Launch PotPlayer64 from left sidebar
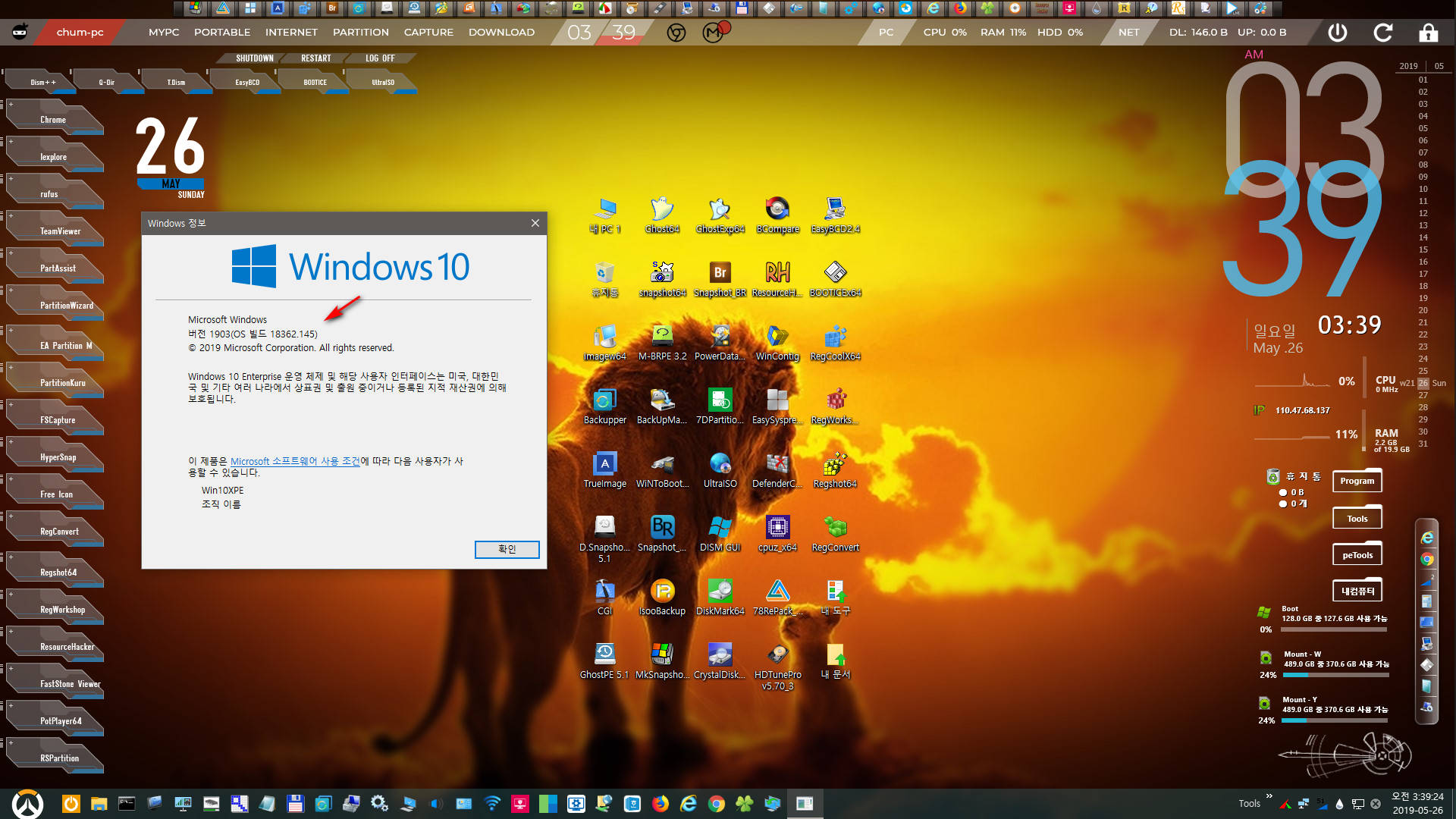Screen dimensions: 1456x819 pos(55,720)
